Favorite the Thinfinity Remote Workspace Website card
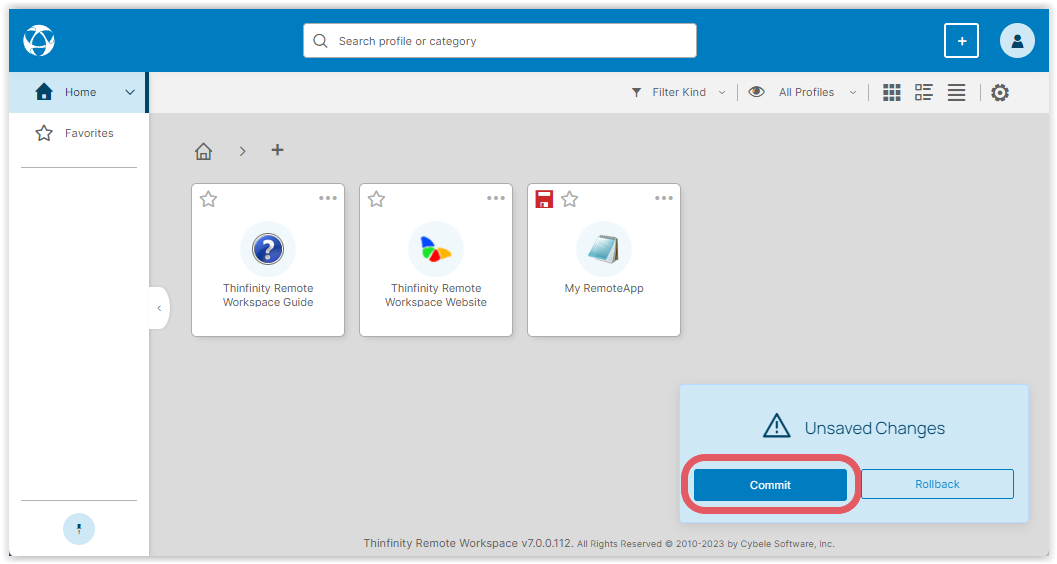1057x564 pixels. tap(376, 199)
